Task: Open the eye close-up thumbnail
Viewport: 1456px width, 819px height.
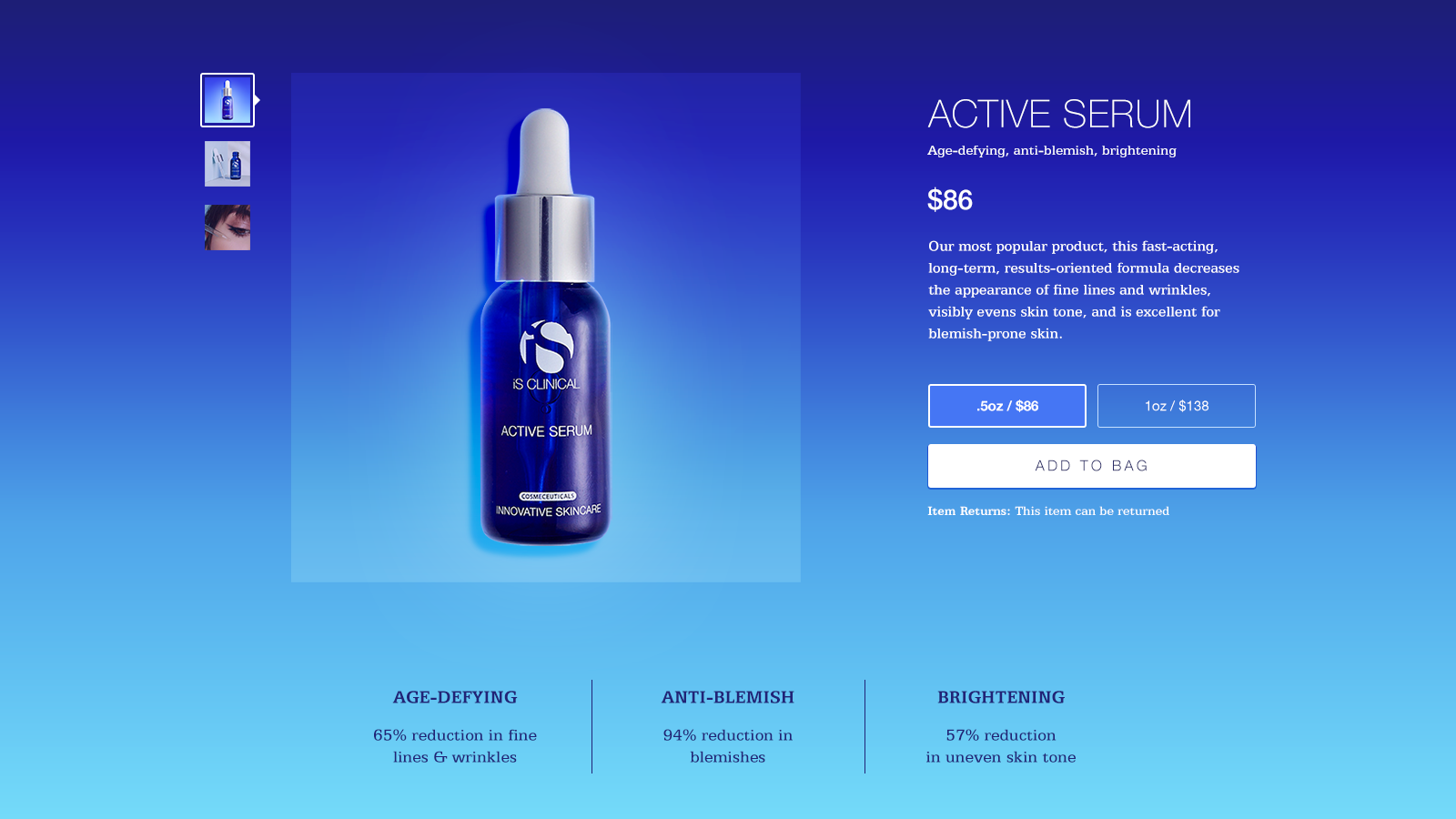Action: coord(227,227)
